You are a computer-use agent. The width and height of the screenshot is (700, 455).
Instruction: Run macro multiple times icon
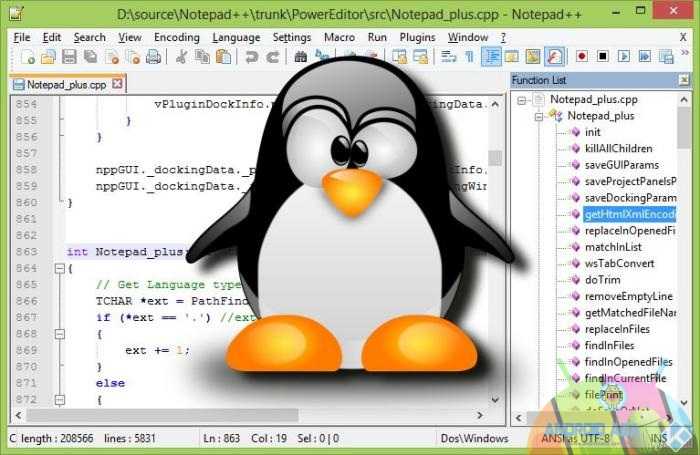tap(645, 56)
